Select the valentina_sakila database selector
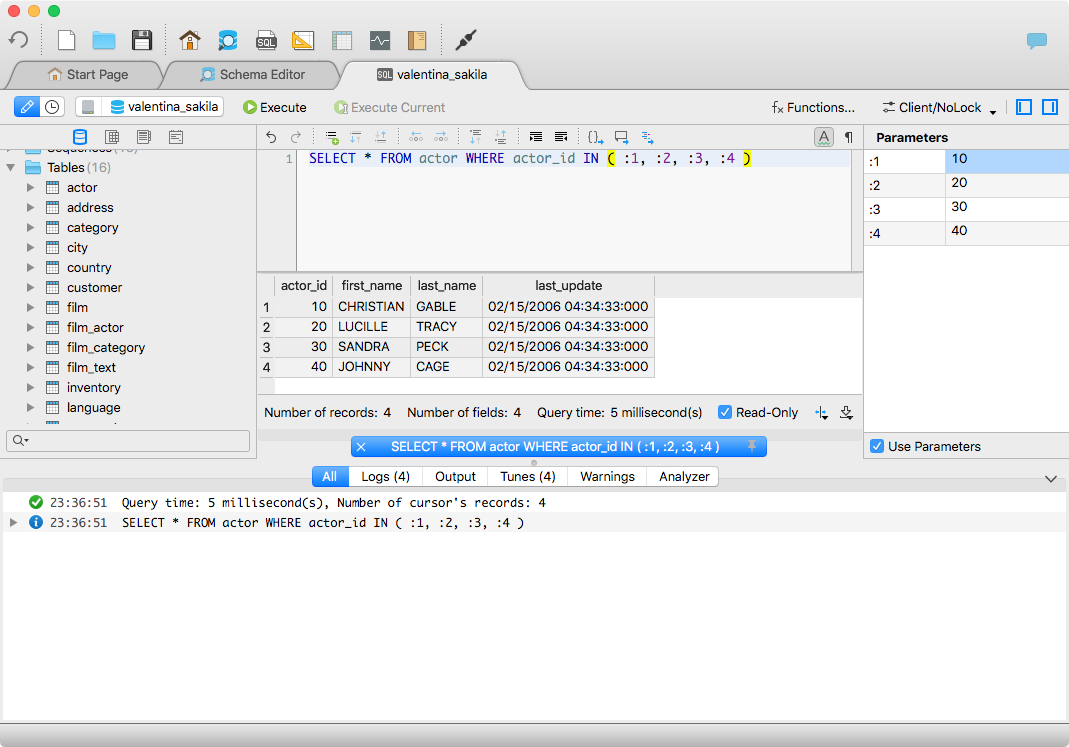The height and width of the screenshot is (747, 1069). [164, 107]
